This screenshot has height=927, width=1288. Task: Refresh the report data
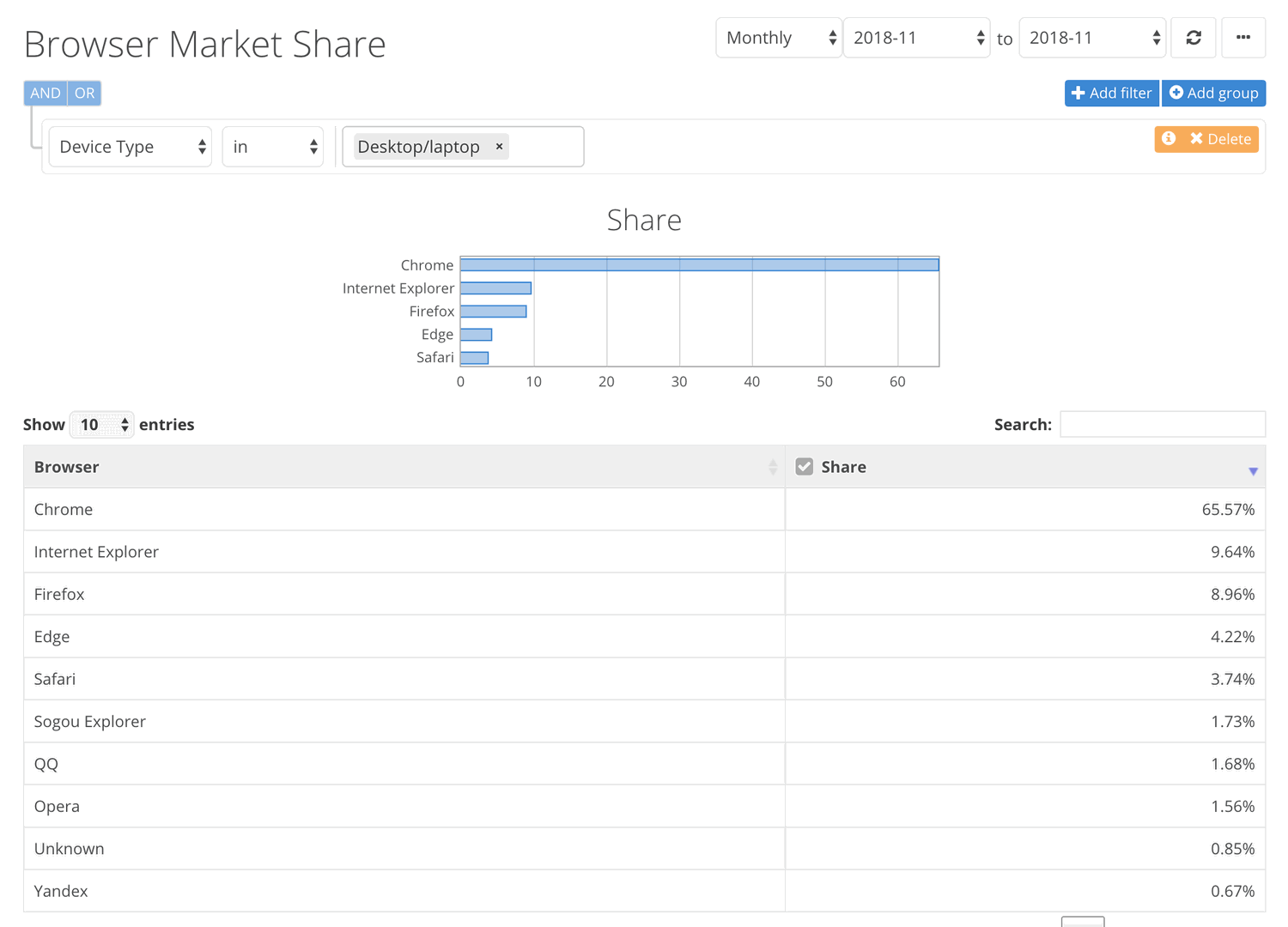1194,37
